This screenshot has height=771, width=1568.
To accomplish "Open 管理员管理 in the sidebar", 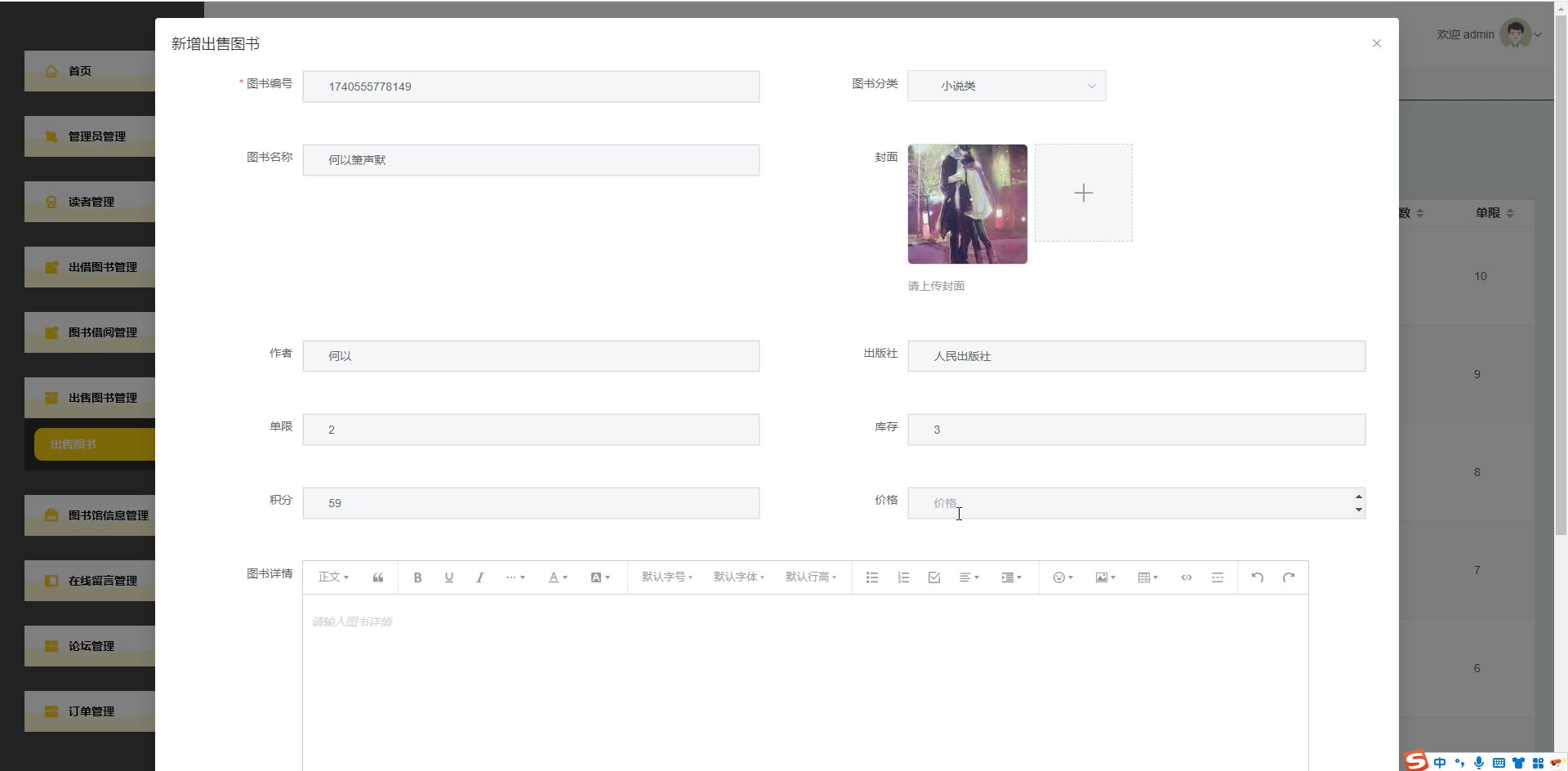I will click(x=90, y=136).
